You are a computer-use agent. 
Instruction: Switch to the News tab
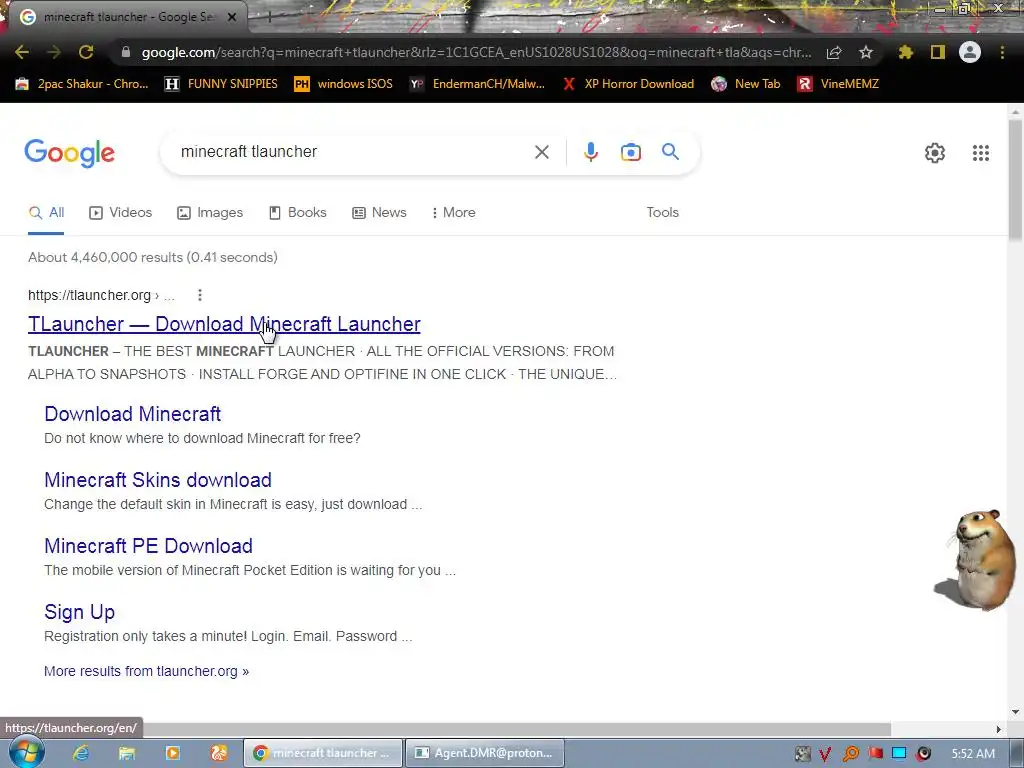pyautogui.click(x=379, y=213)
